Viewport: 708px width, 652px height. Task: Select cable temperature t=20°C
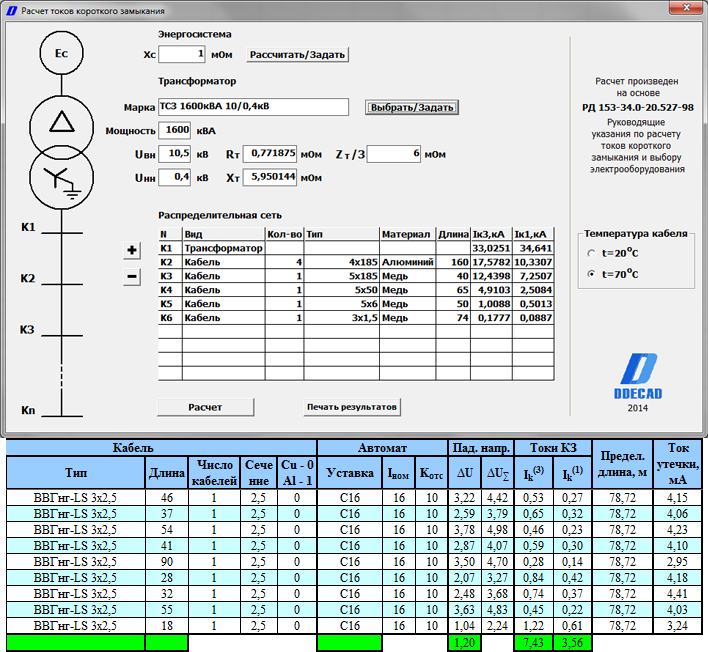[x=592, y=253]
